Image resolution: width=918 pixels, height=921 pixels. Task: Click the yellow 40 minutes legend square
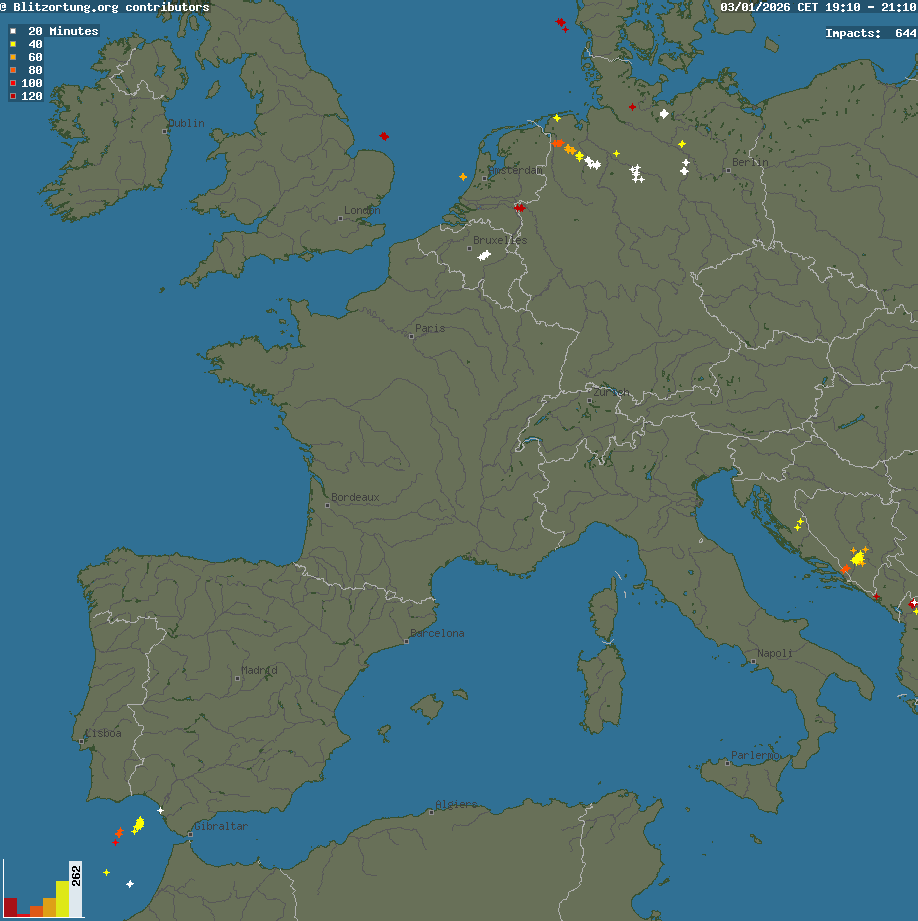pos(13,44)
